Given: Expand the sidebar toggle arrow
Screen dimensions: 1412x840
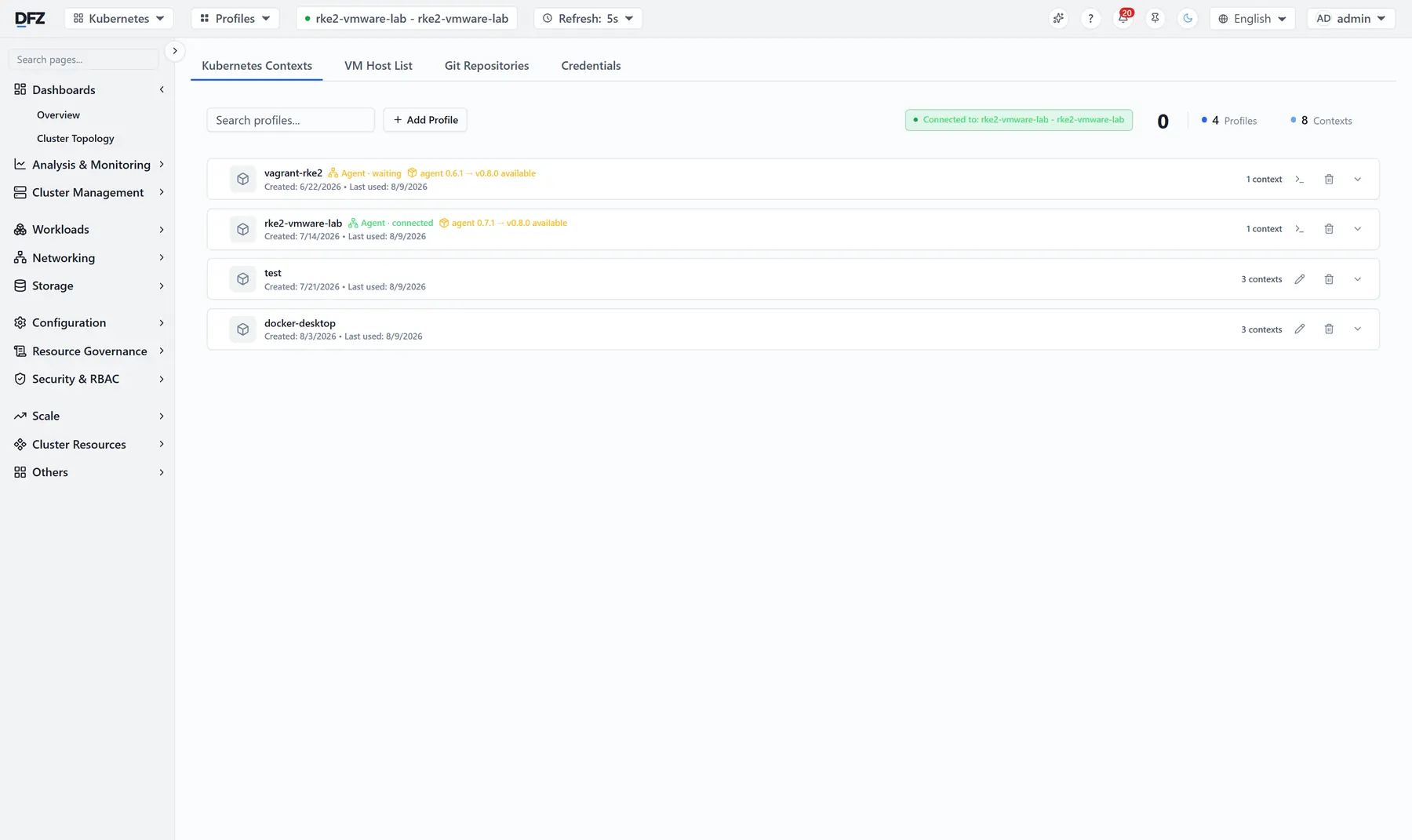Looking at the screenshot, I should click(175, 51).
